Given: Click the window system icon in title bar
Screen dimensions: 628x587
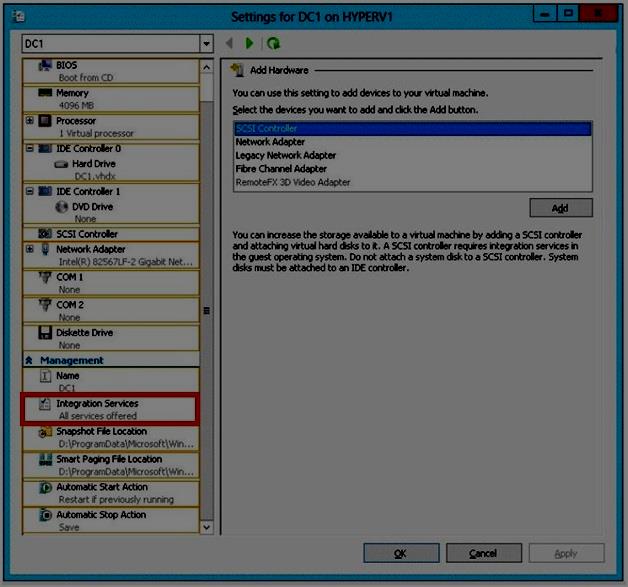Looking at the screenshot, I should coord(18,16).
